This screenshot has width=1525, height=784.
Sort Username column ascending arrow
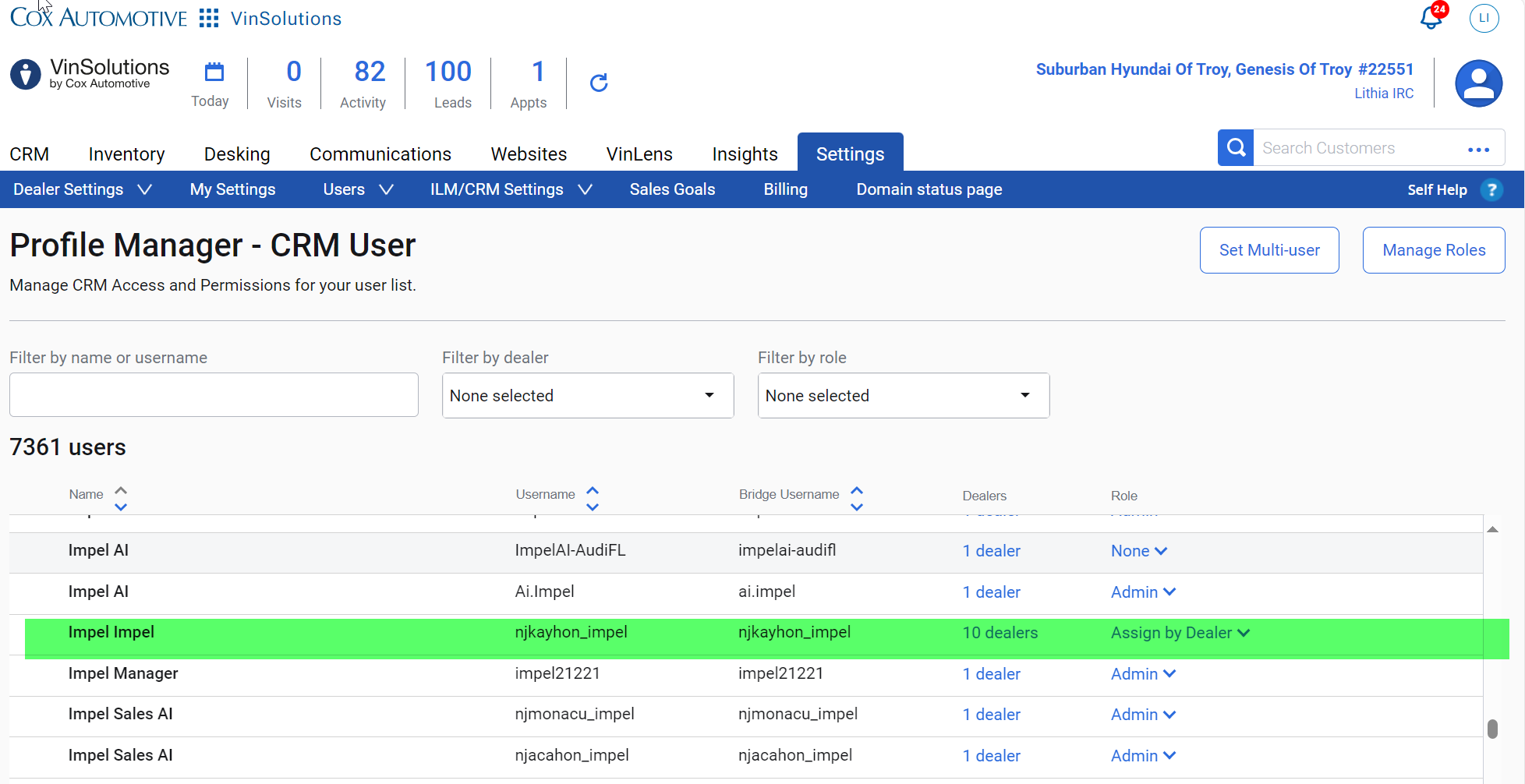[x=593, y=490]
